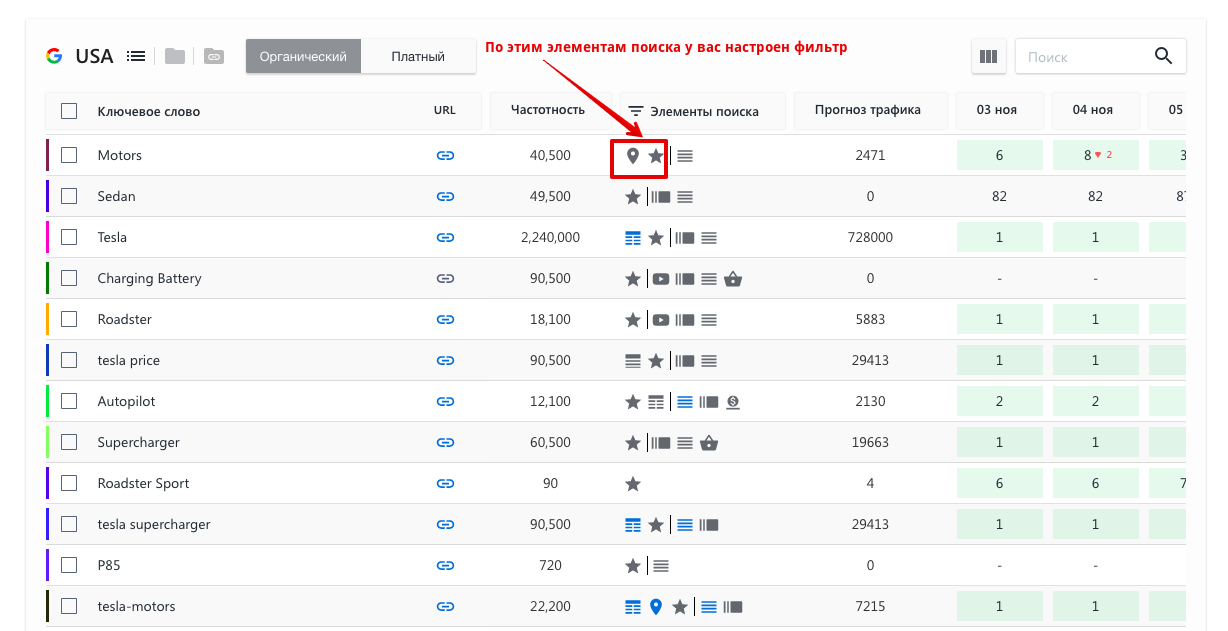
Task: Tick the checkbox for Supercharger
Action: click(69, 442)
